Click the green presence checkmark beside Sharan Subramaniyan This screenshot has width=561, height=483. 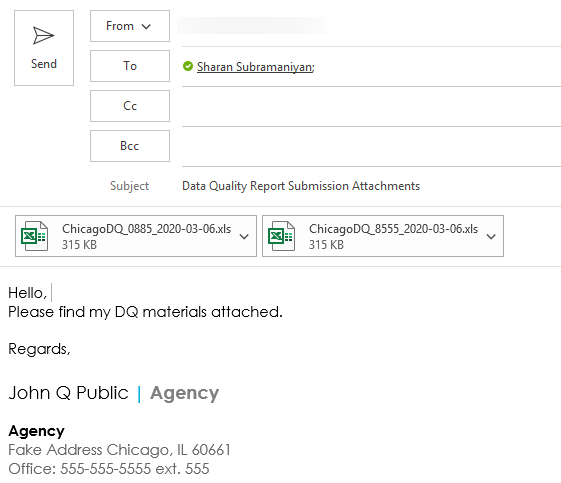point(188,66)
